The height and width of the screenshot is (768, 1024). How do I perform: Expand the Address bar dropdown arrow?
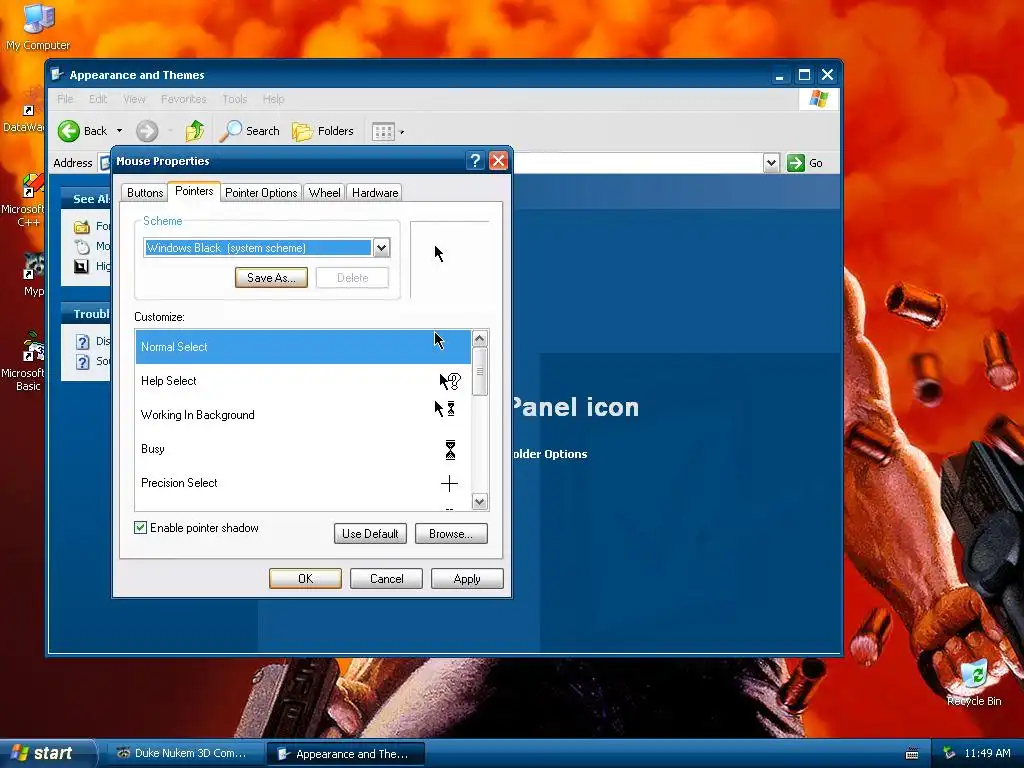[x=771, y=163]
